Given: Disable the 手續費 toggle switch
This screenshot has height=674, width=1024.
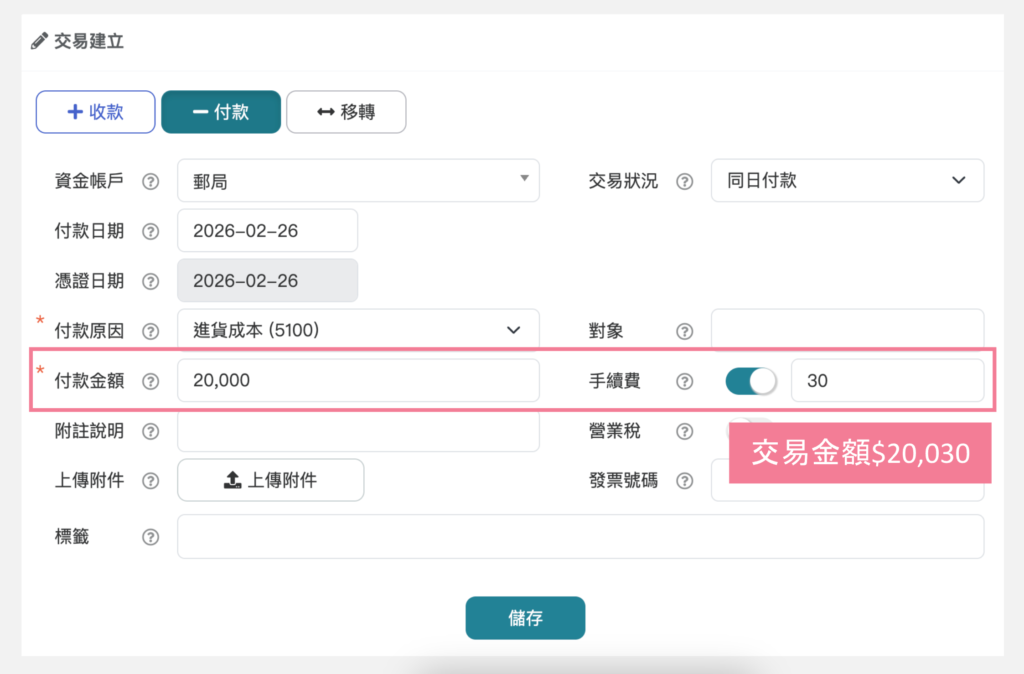Looking at the screenshot, I should tap(750, 381).
